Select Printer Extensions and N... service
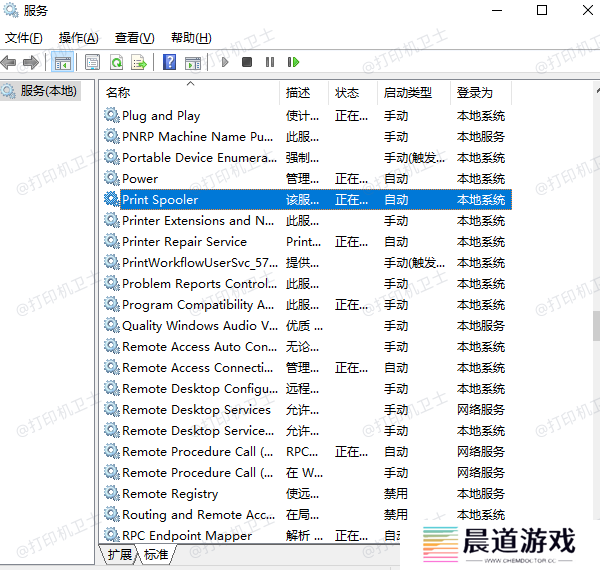The image size is (600, 570). coord(307,221)
